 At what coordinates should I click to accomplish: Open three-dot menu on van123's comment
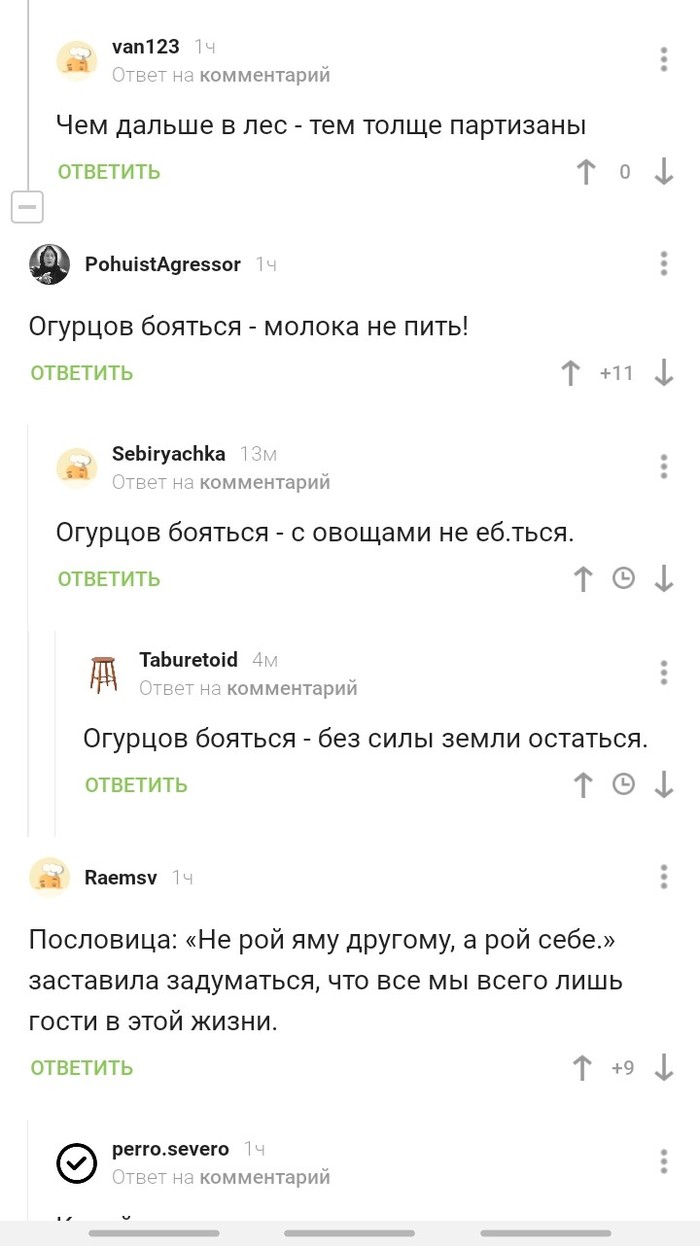(664, 59)
